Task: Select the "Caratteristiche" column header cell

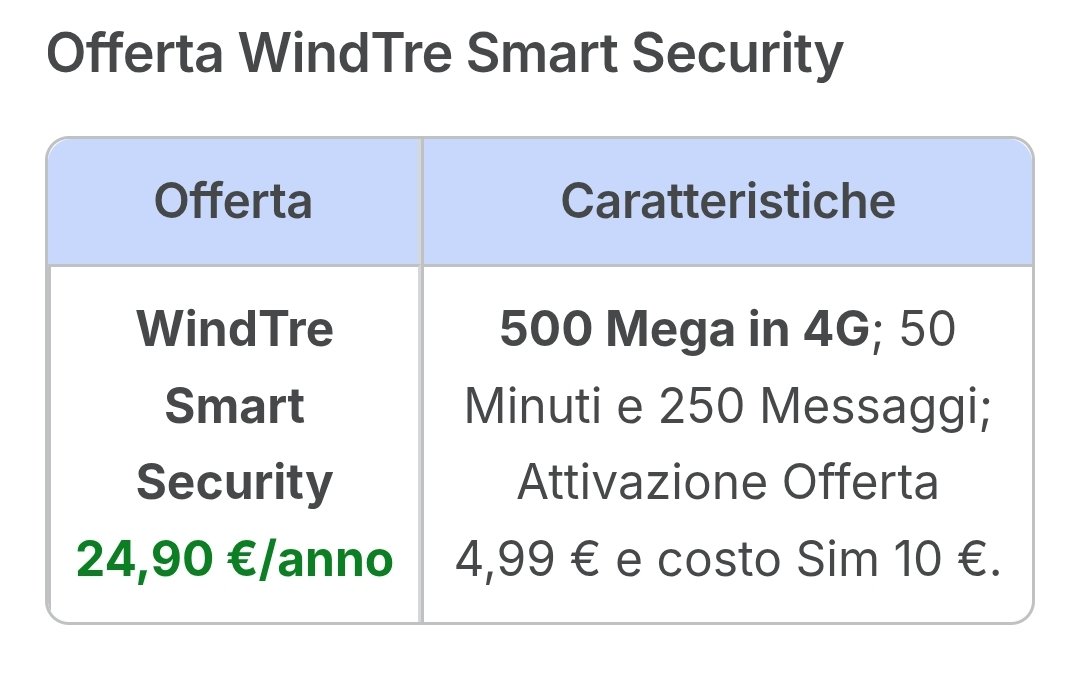Action: (727, 201)
